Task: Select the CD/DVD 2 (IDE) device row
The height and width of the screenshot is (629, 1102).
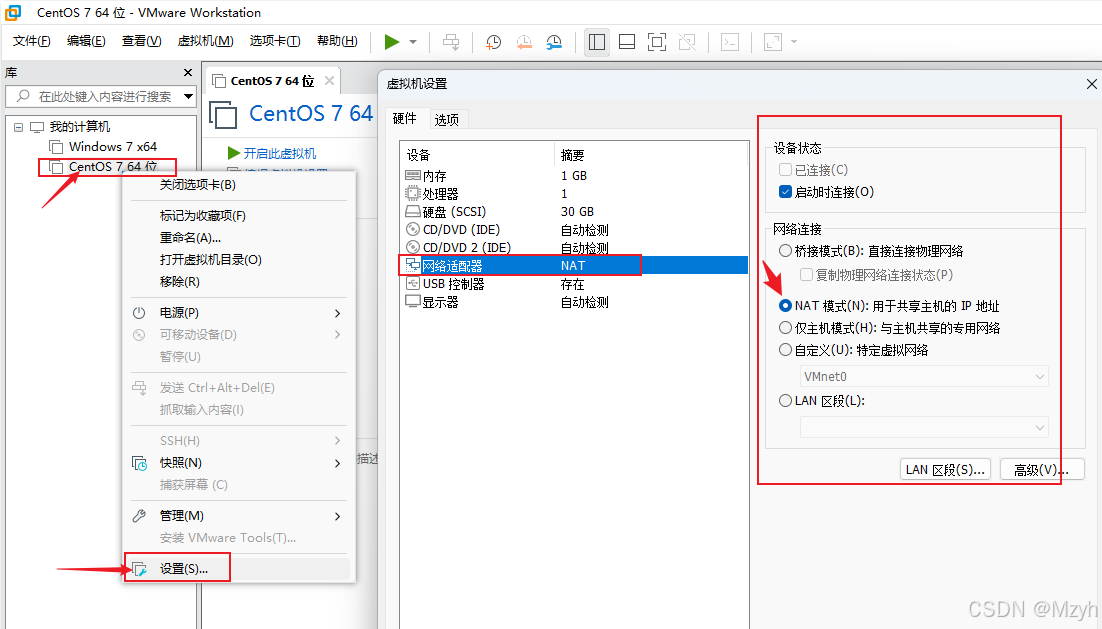Action: click(574, 247)
